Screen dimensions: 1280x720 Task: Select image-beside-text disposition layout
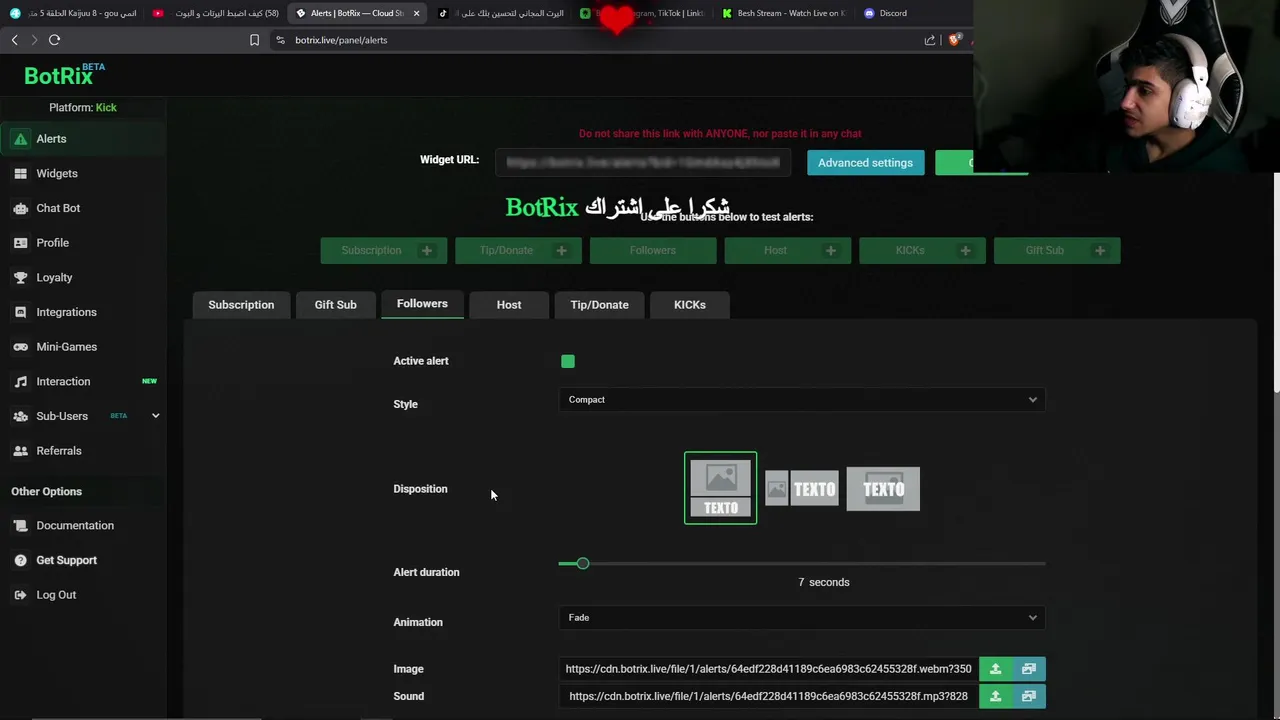tap(802, 489)
